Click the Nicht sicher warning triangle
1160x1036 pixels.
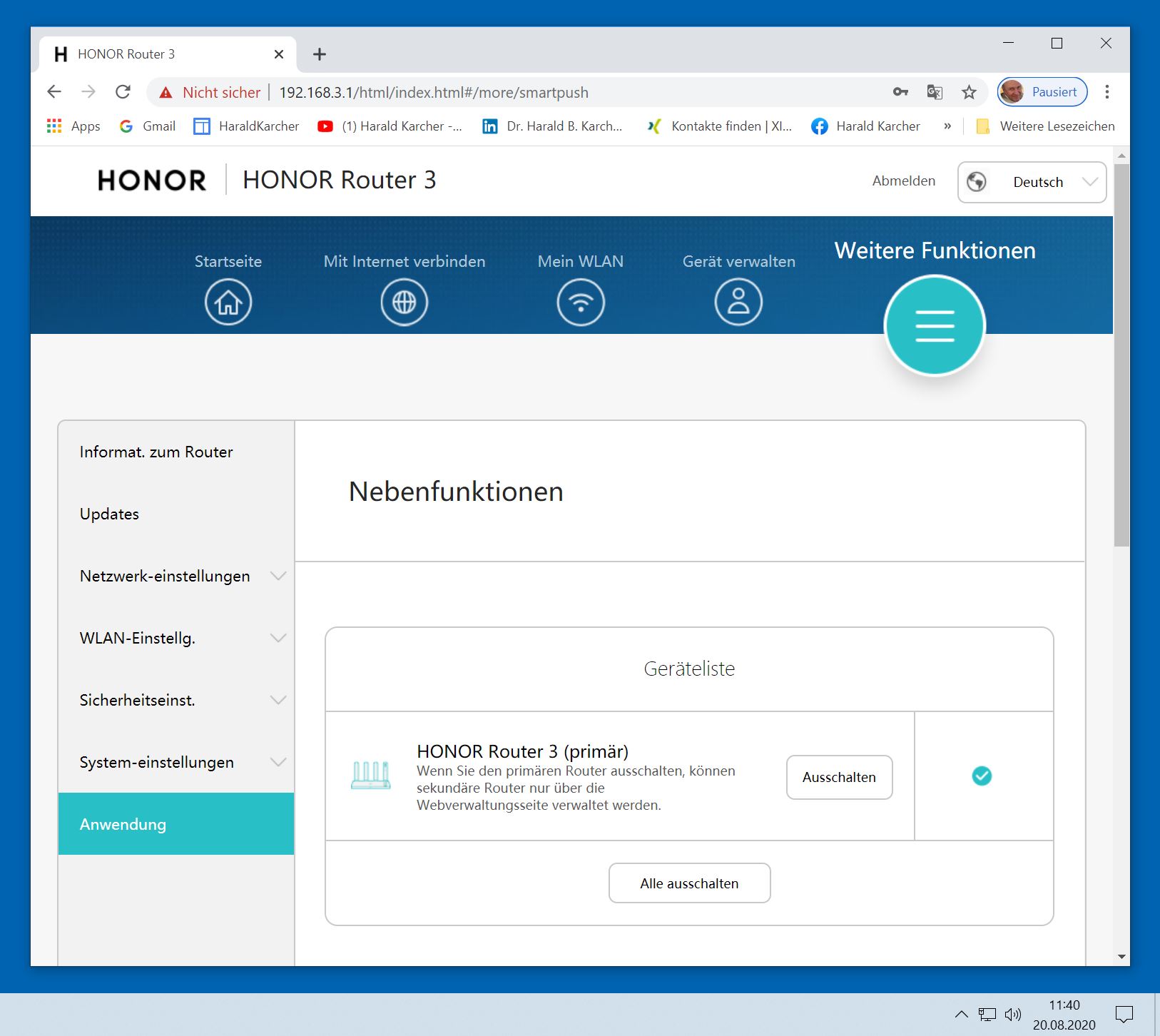[166, 93]
